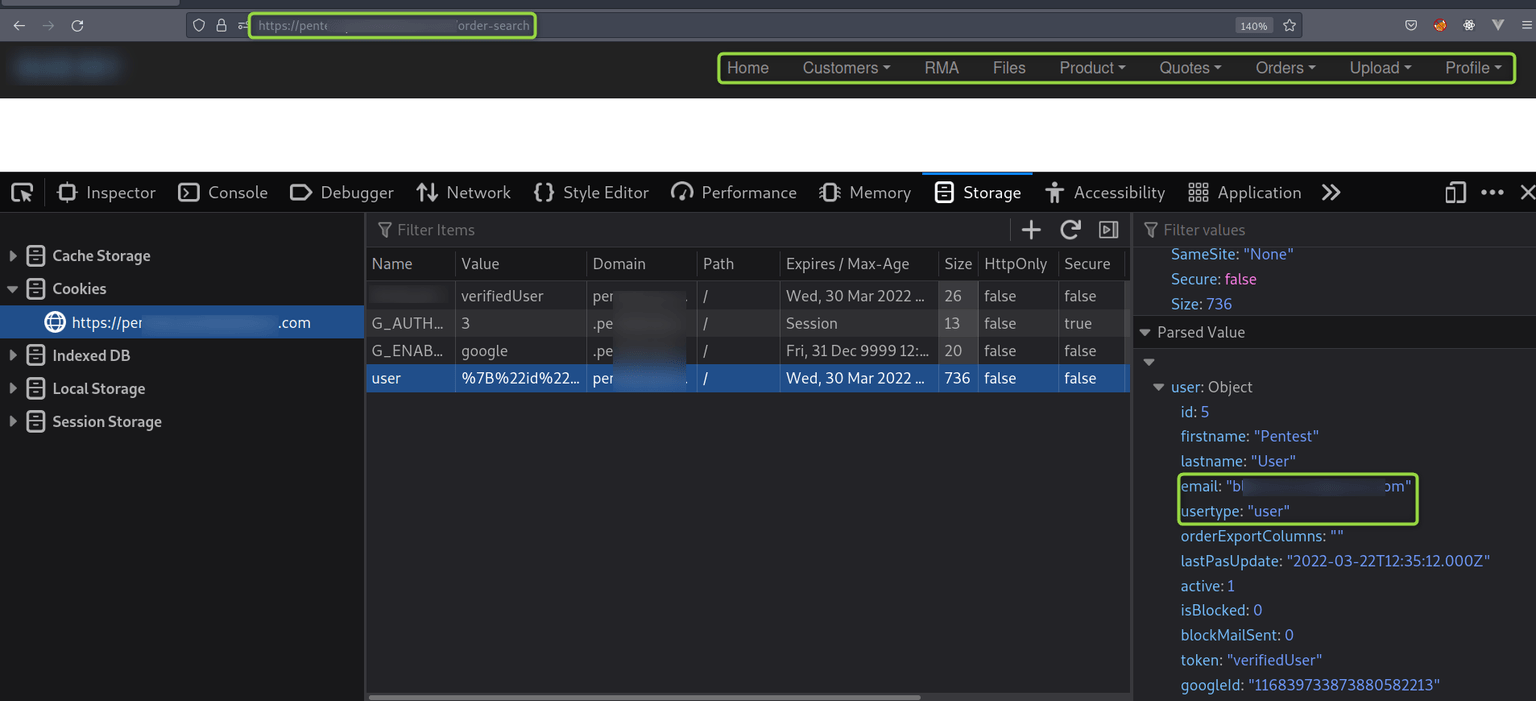
Task: Reload the page from browser toolbar
Action: tap(77, 26)
